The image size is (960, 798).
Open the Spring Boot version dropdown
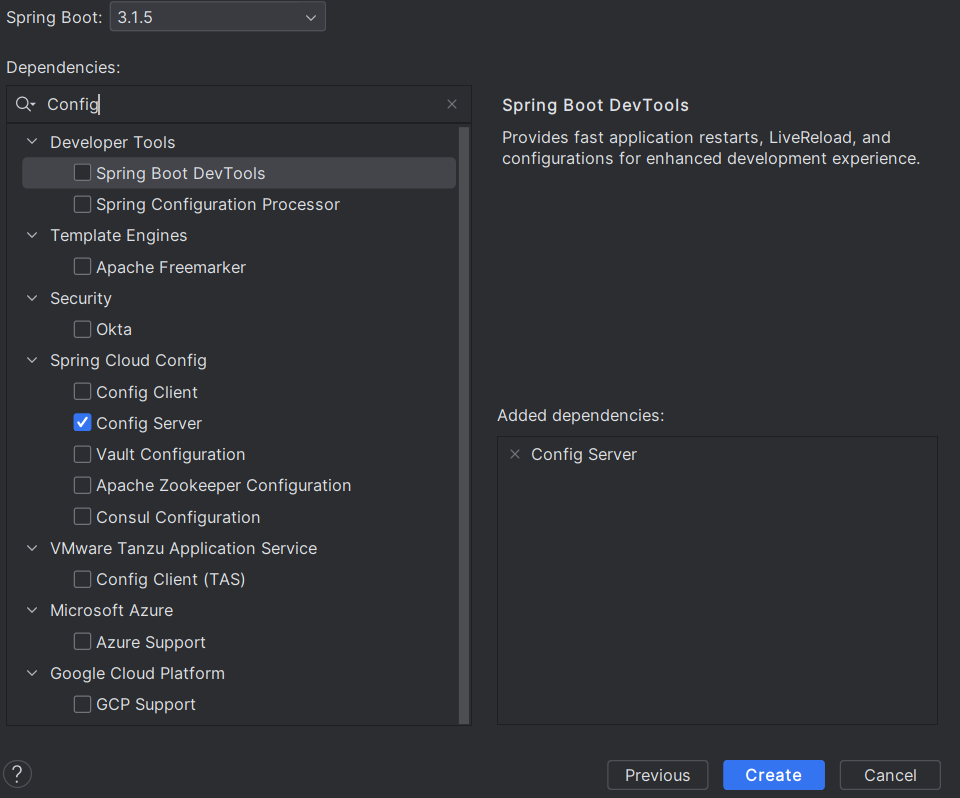coord(217,17)
